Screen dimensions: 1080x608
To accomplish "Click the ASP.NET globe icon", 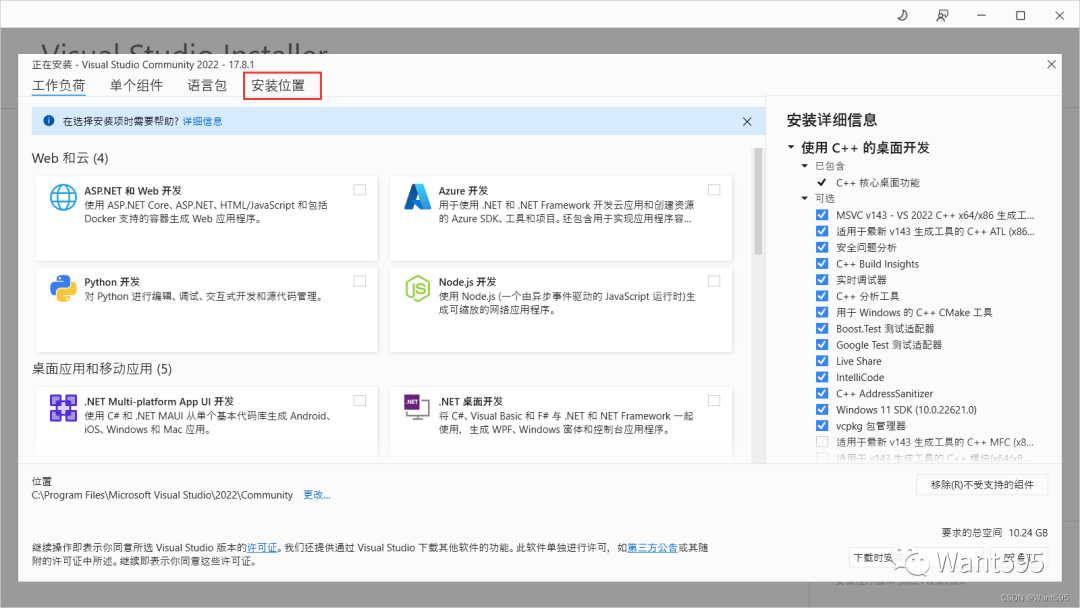I will coord(63,198).
